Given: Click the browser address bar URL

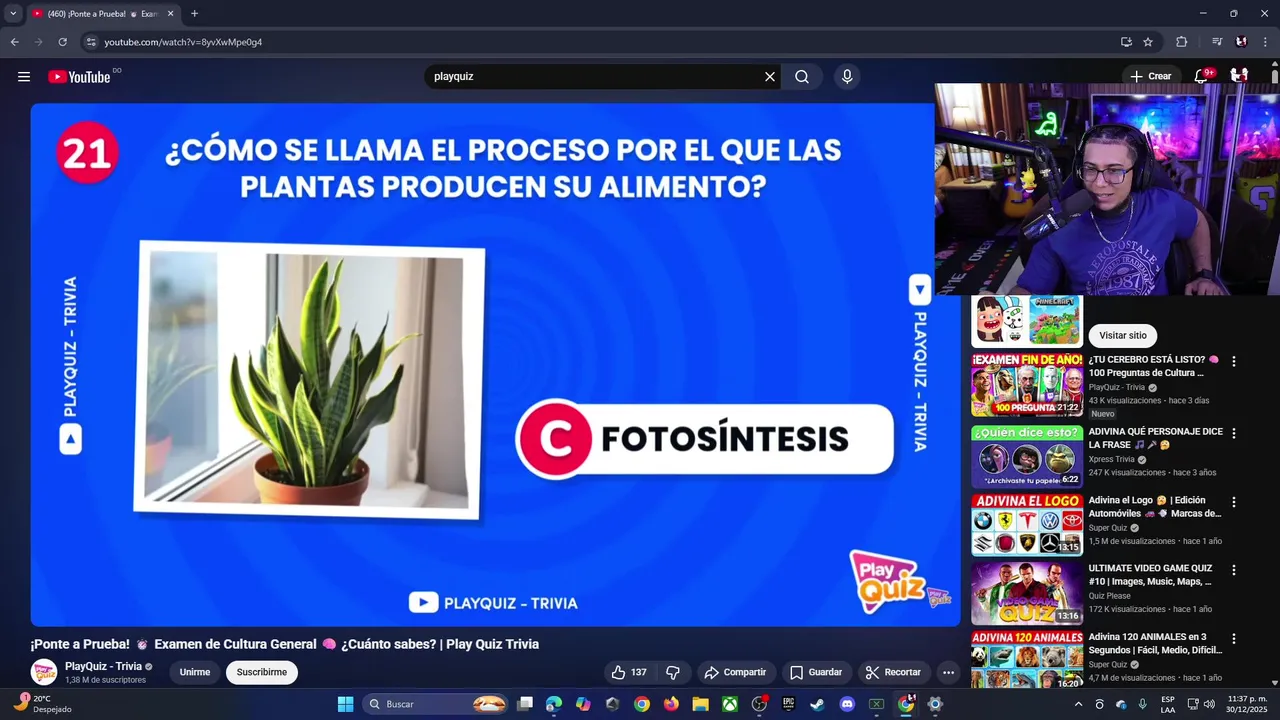Looking at the screenshot, I should point(183,42).
